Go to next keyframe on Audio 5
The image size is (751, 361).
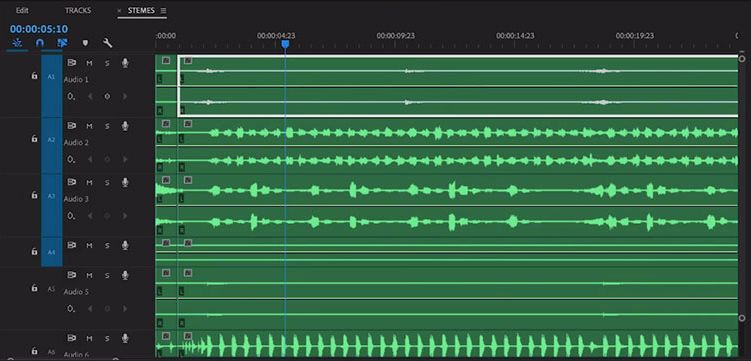coord(125,309)
